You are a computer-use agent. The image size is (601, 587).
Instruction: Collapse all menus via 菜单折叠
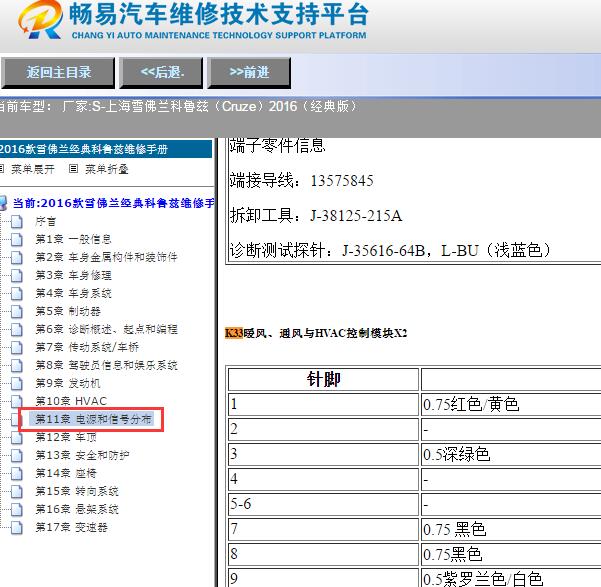point(107,169)
